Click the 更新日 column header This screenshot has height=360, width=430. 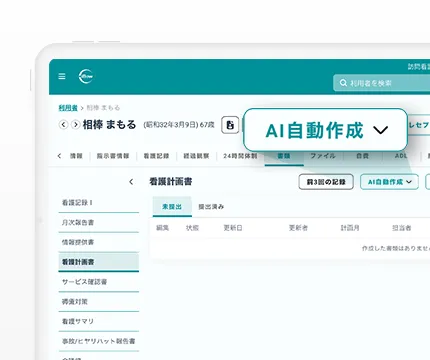click(233, 228)
